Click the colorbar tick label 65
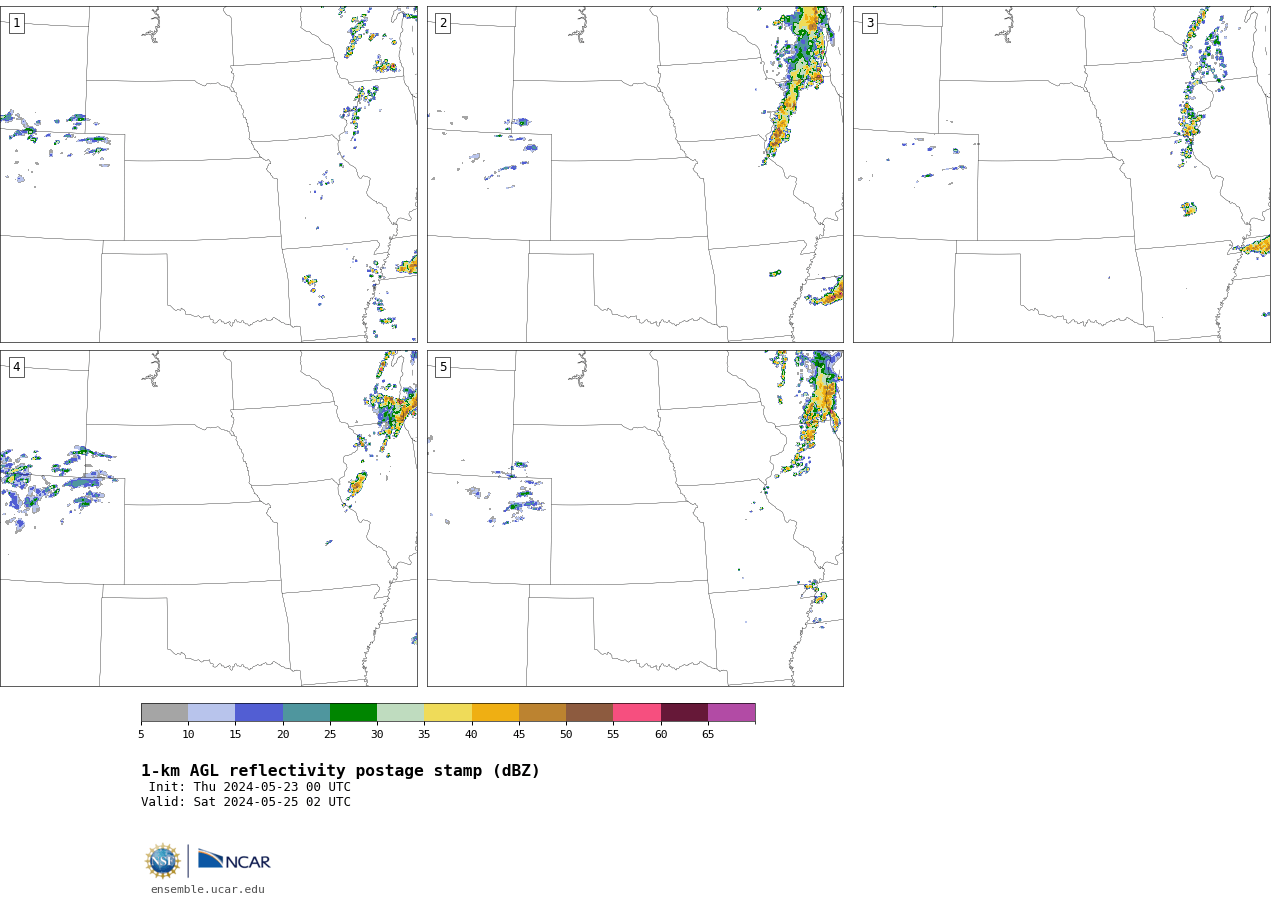Viewport: 1280px width, 901px height. click(708, 735)
